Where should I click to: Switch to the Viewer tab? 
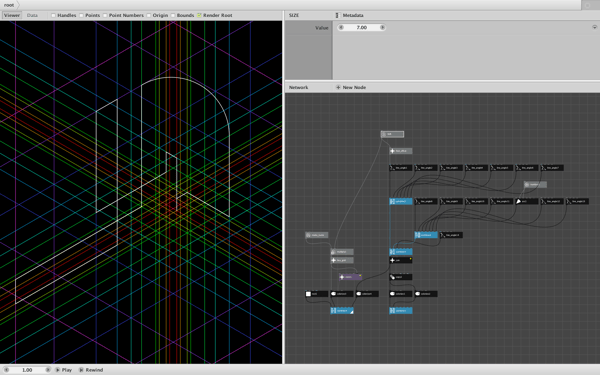[11, 15]
